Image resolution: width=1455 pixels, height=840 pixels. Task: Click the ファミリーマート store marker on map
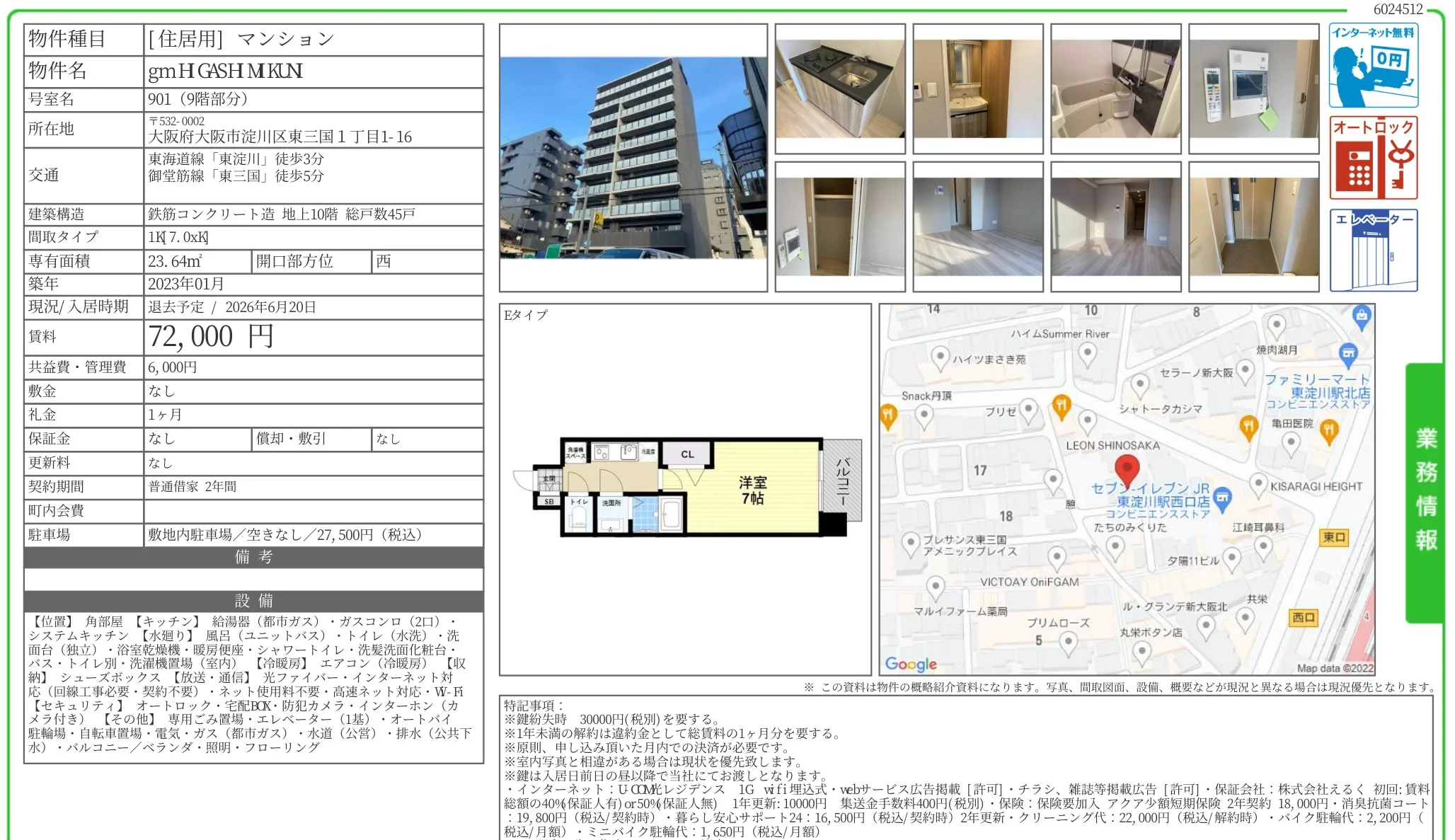pyautogui.click(x=1348, y=352)
